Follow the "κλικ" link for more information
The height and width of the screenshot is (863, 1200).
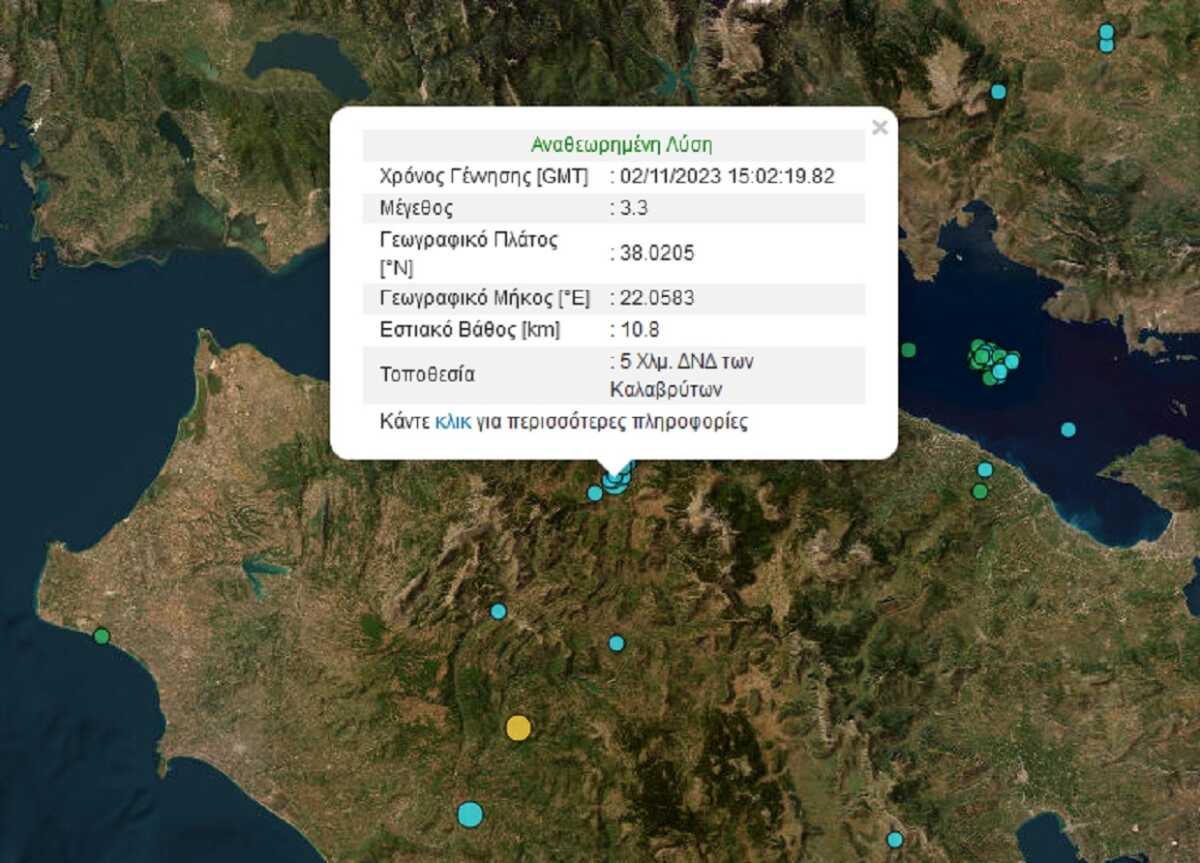(x=452, y=421)
